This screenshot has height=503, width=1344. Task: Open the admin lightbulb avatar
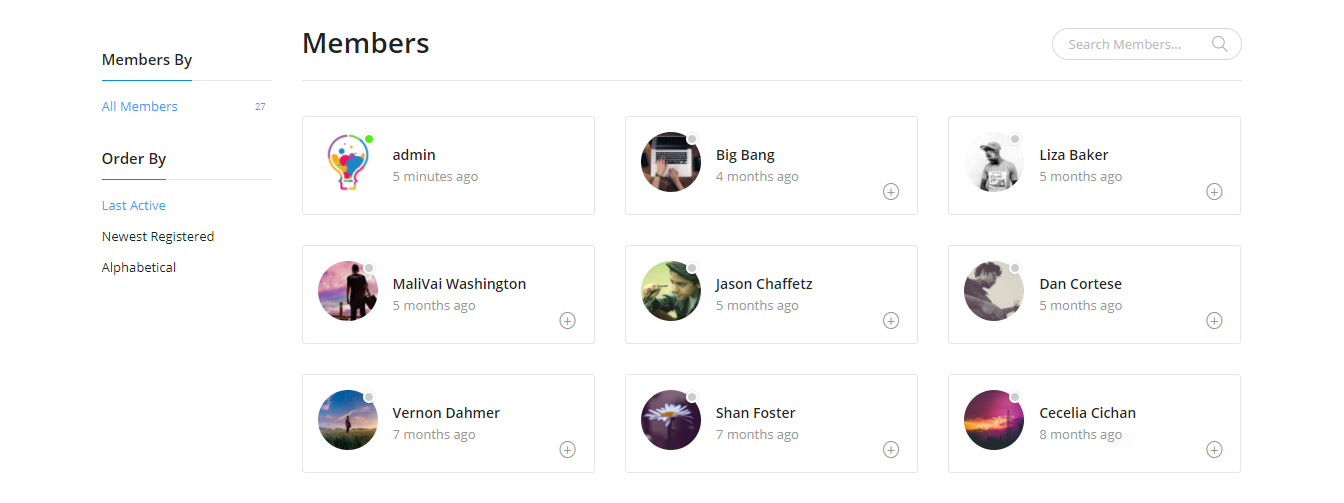[x=348, y=162]
